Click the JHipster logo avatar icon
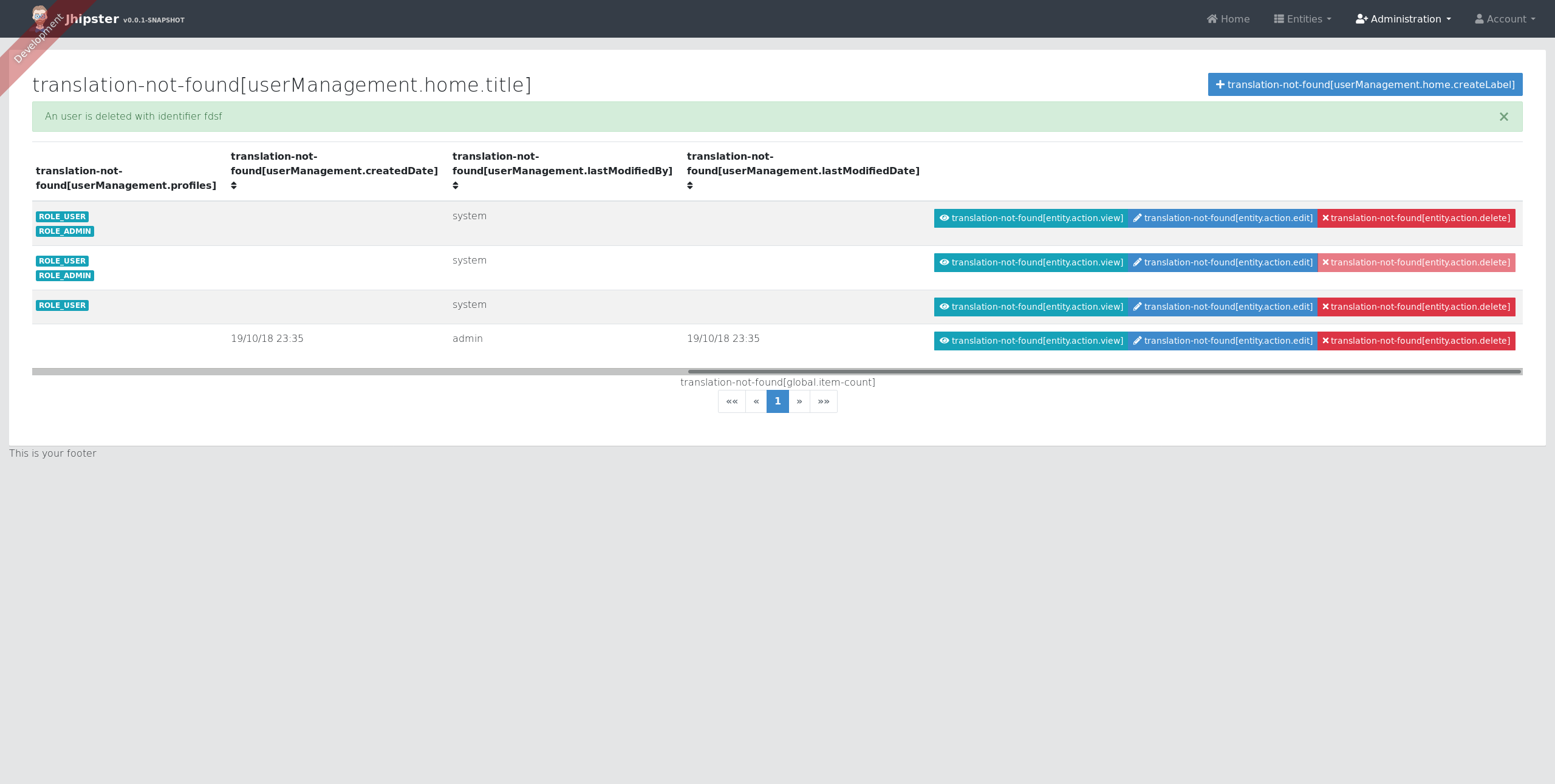 [40, 17]
